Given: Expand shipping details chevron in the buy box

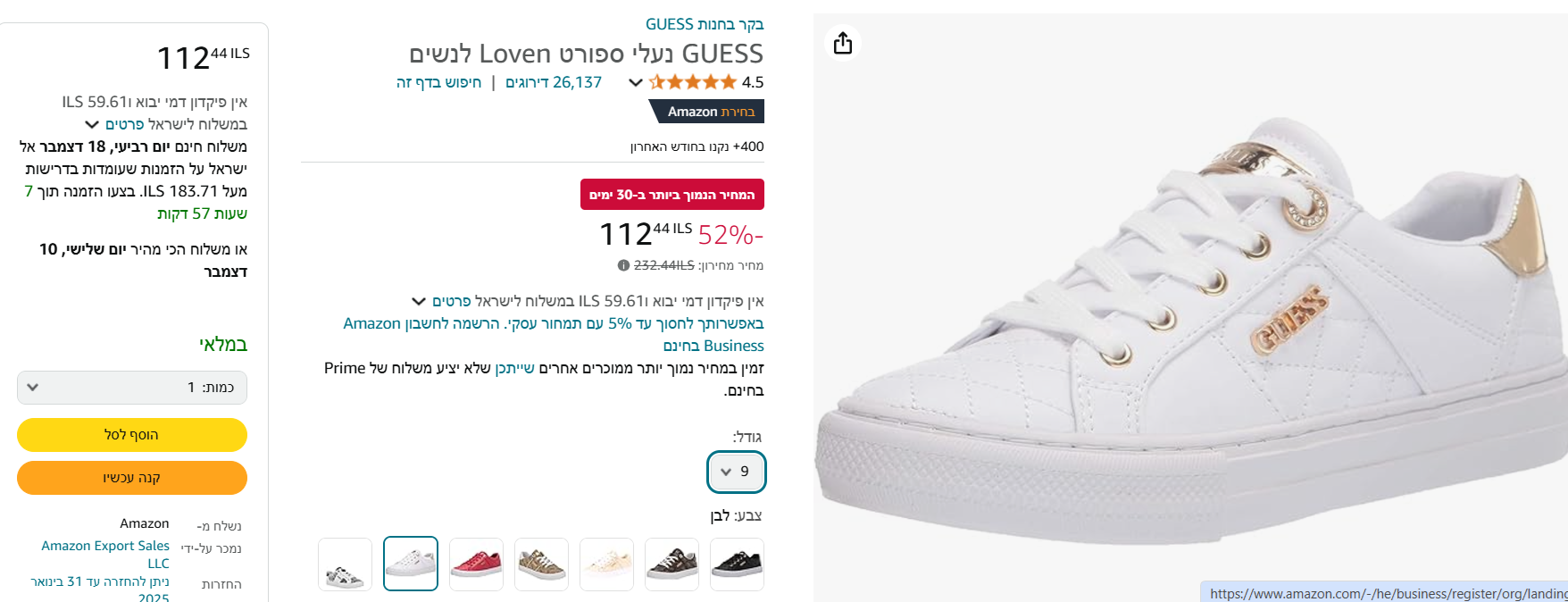Looking at the screenshot, I should point(92,124).
